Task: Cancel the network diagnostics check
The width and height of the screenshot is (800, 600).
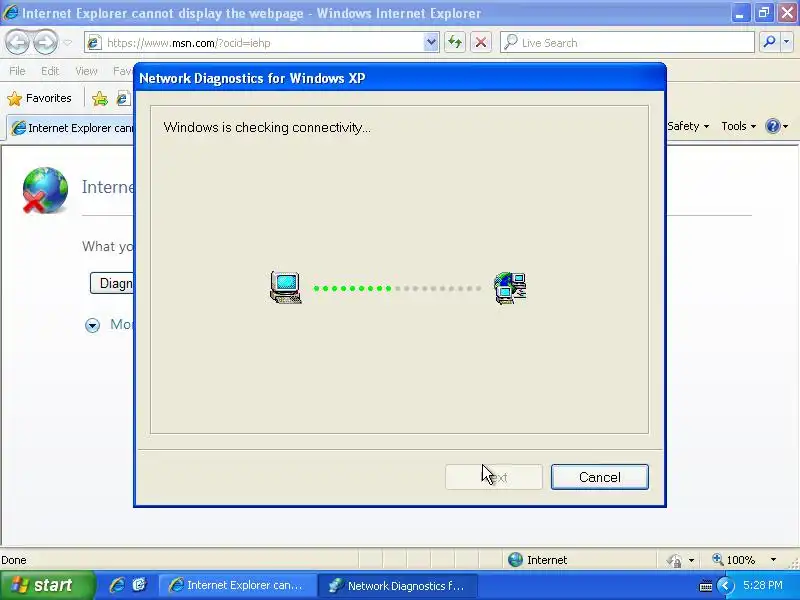Action: pos(599,477)
